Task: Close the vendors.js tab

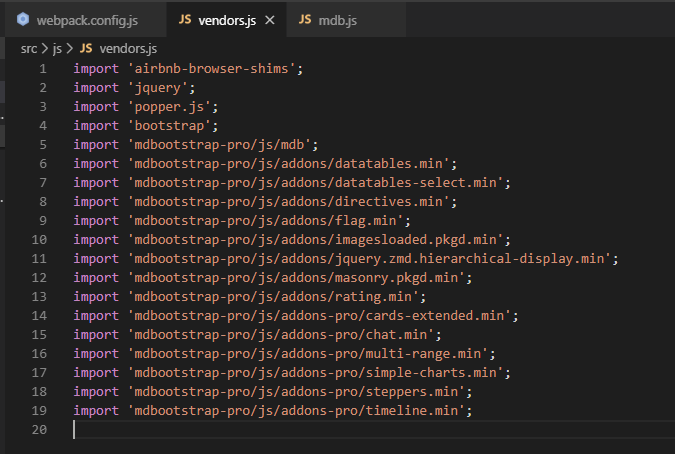Action: tap(270, 20)
